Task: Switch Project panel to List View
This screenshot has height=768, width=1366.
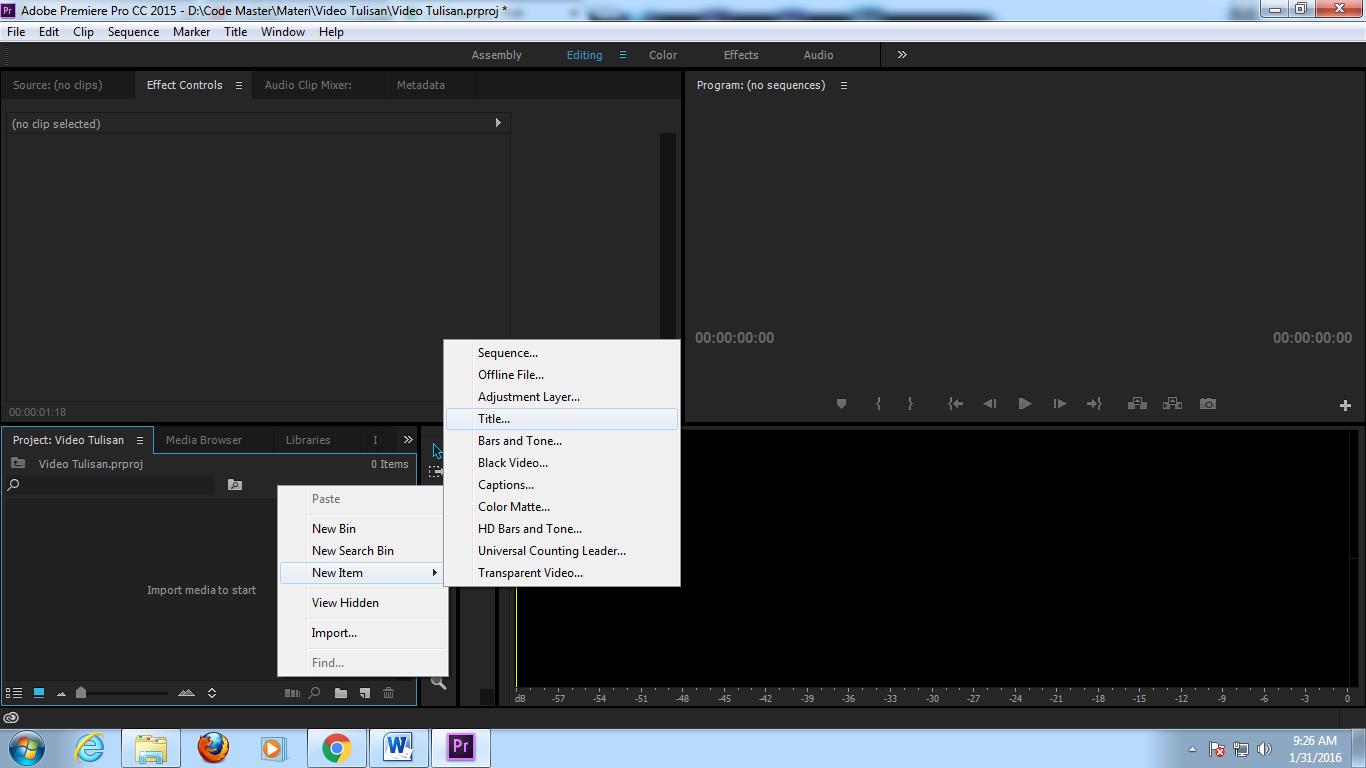Action: (14, 693)
